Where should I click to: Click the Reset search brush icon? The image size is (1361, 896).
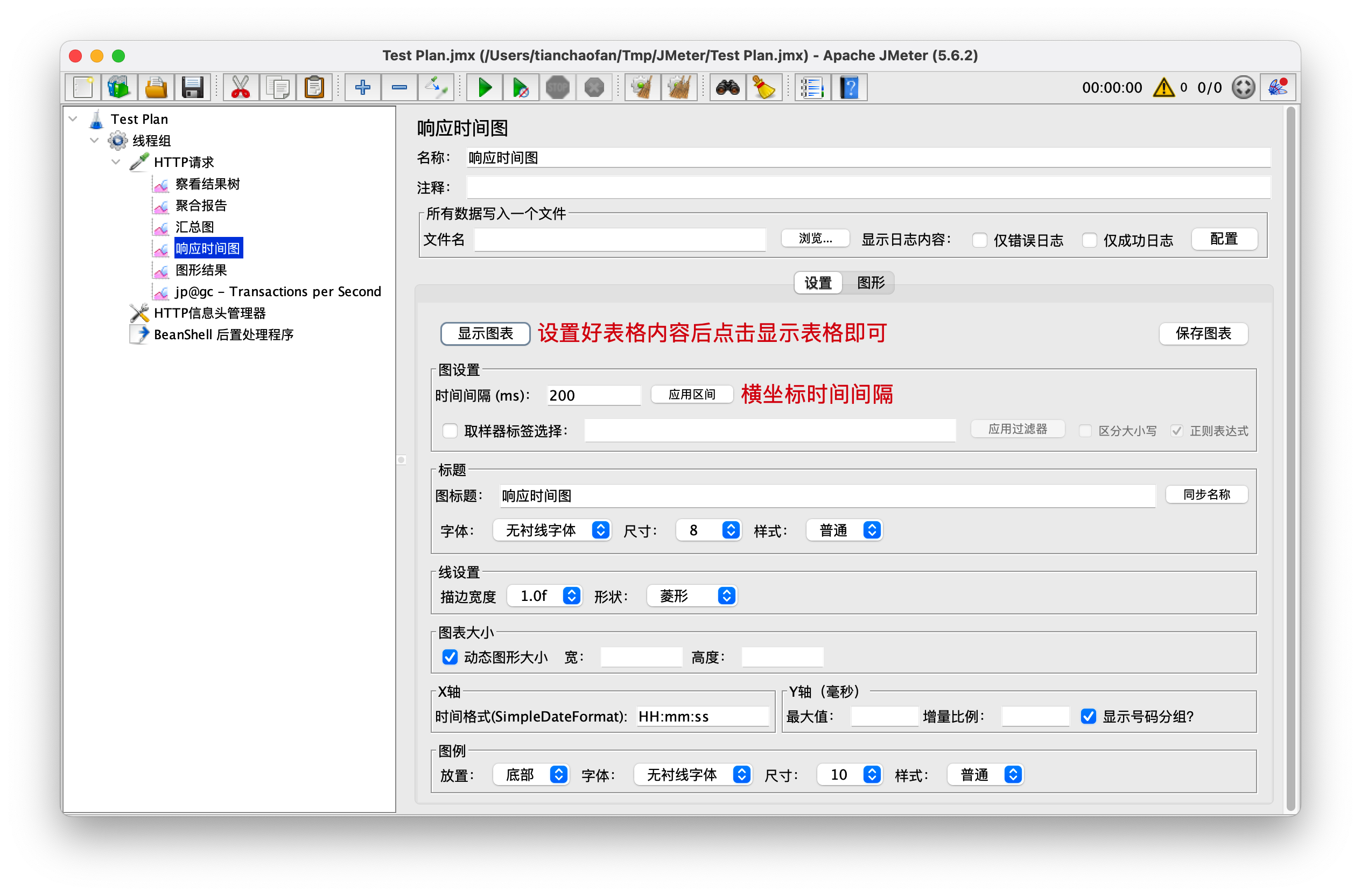point(763,87)
